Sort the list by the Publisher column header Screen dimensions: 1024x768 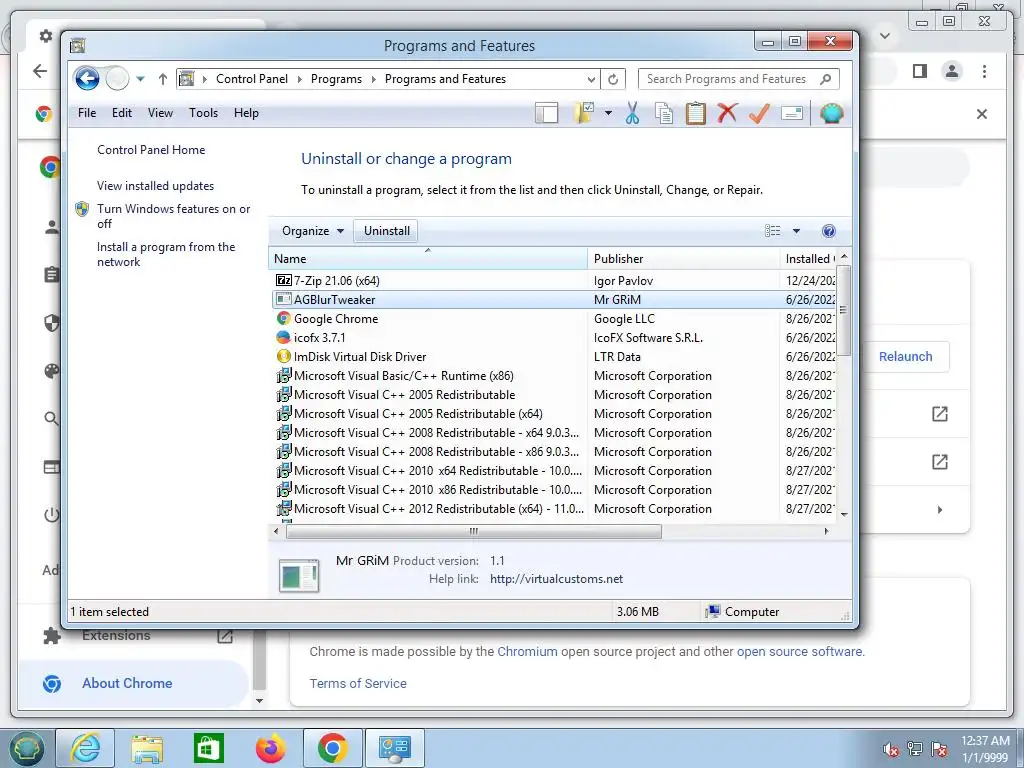[x=683, y=259]
